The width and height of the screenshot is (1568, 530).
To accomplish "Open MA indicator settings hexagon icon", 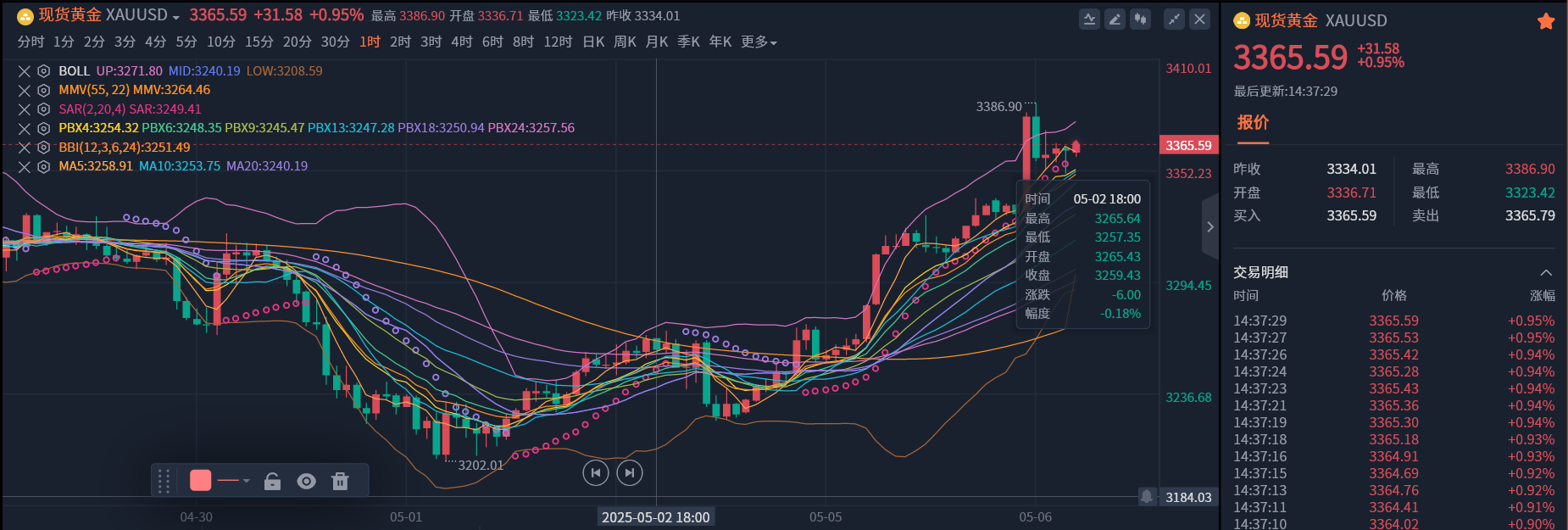I will (x=44, y=166).
